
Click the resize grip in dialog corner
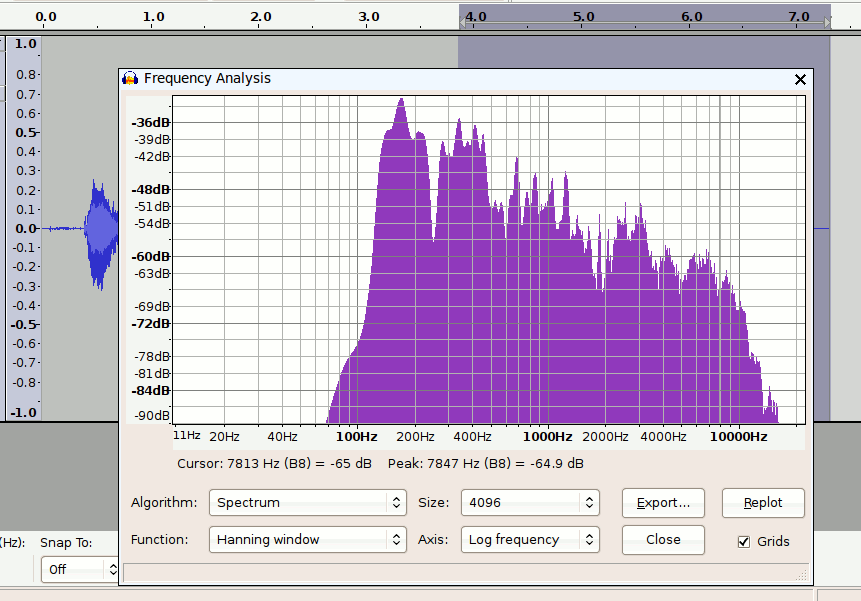click(x=804, y=574)
